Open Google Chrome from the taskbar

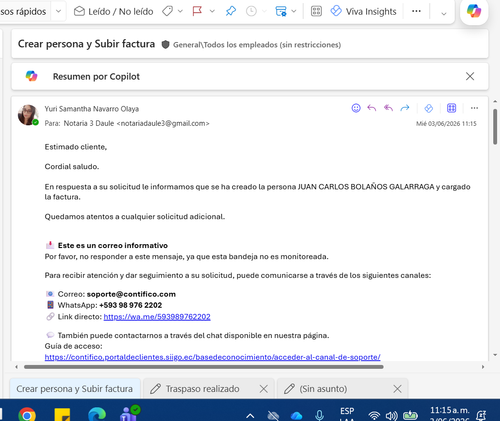[x=27, y=414]
